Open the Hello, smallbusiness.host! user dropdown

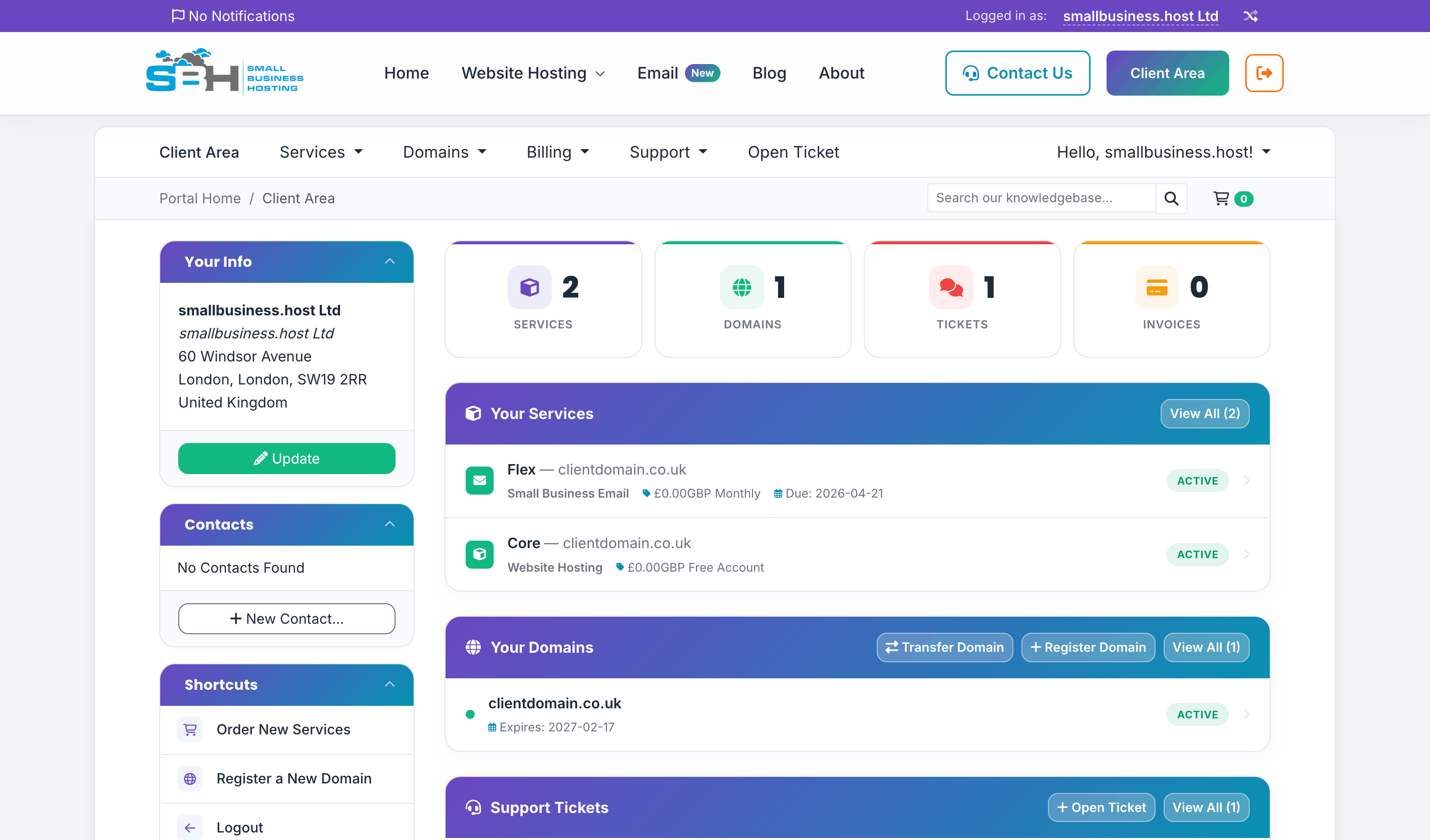pos(1163,152)
